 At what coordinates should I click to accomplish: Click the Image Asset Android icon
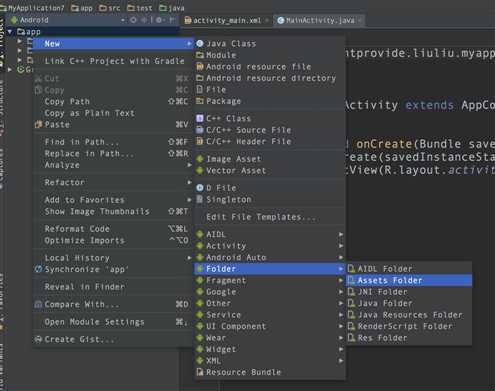click(x=200, y=159)
